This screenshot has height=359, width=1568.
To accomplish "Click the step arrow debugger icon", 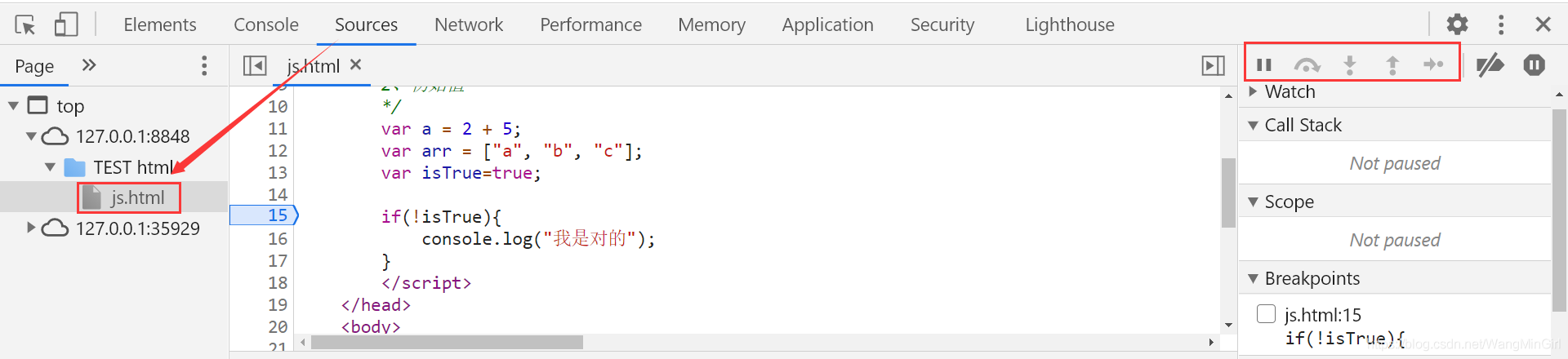I will tap(1433, 64).
